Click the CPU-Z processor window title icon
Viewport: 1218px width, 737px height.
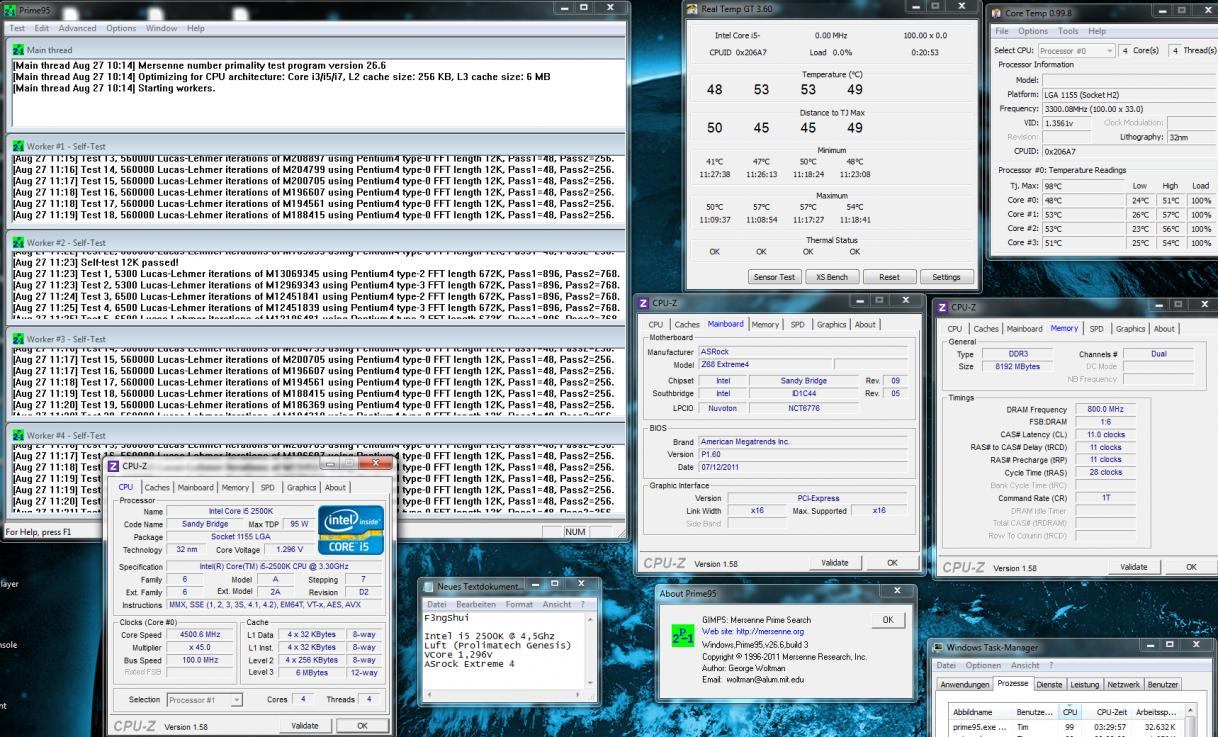point(113,467)
